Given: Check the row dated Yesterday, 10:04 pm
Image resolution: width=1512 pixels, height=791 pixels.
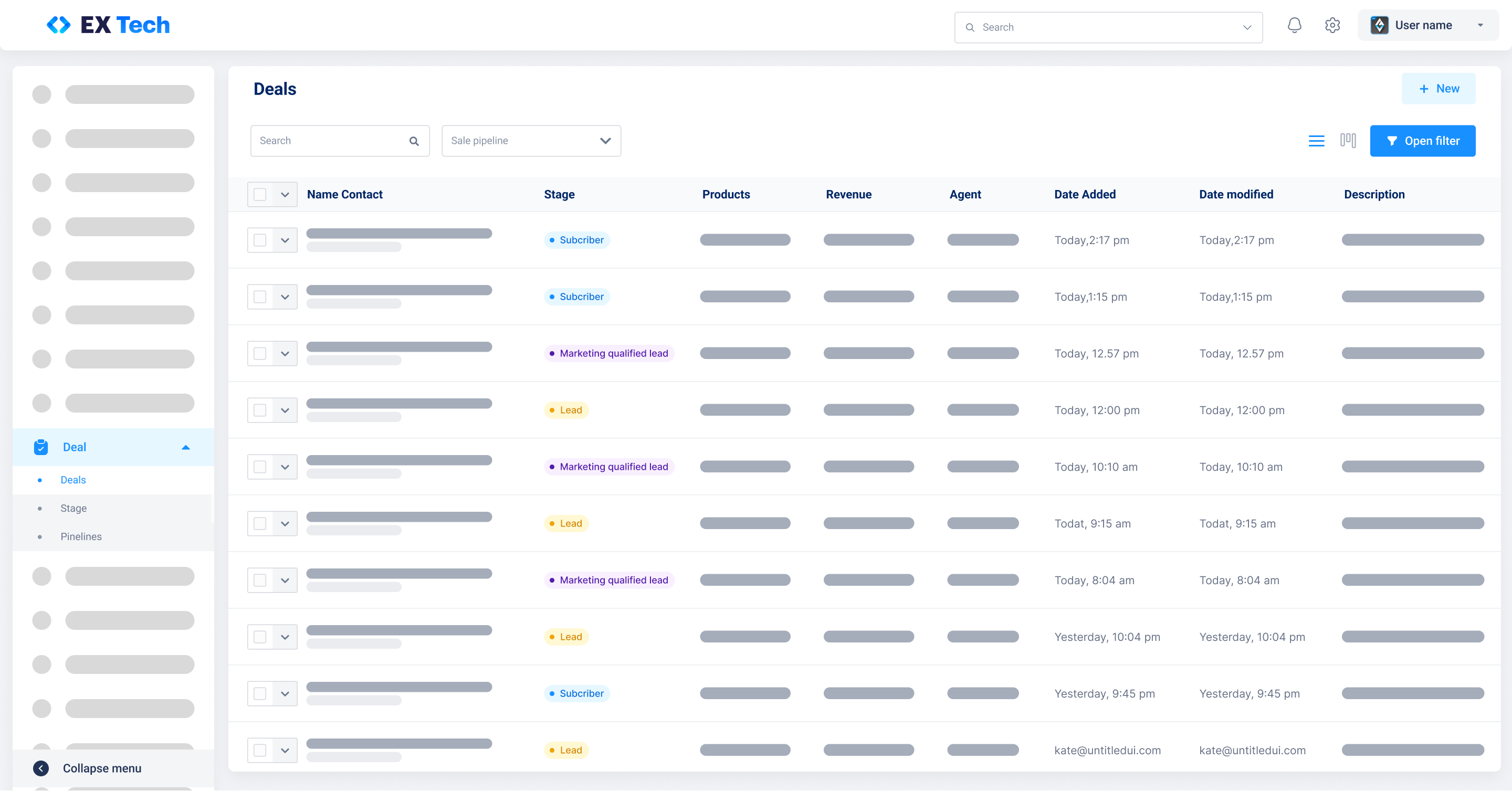Looking at the screenshot, I should (x=260, y=637).
